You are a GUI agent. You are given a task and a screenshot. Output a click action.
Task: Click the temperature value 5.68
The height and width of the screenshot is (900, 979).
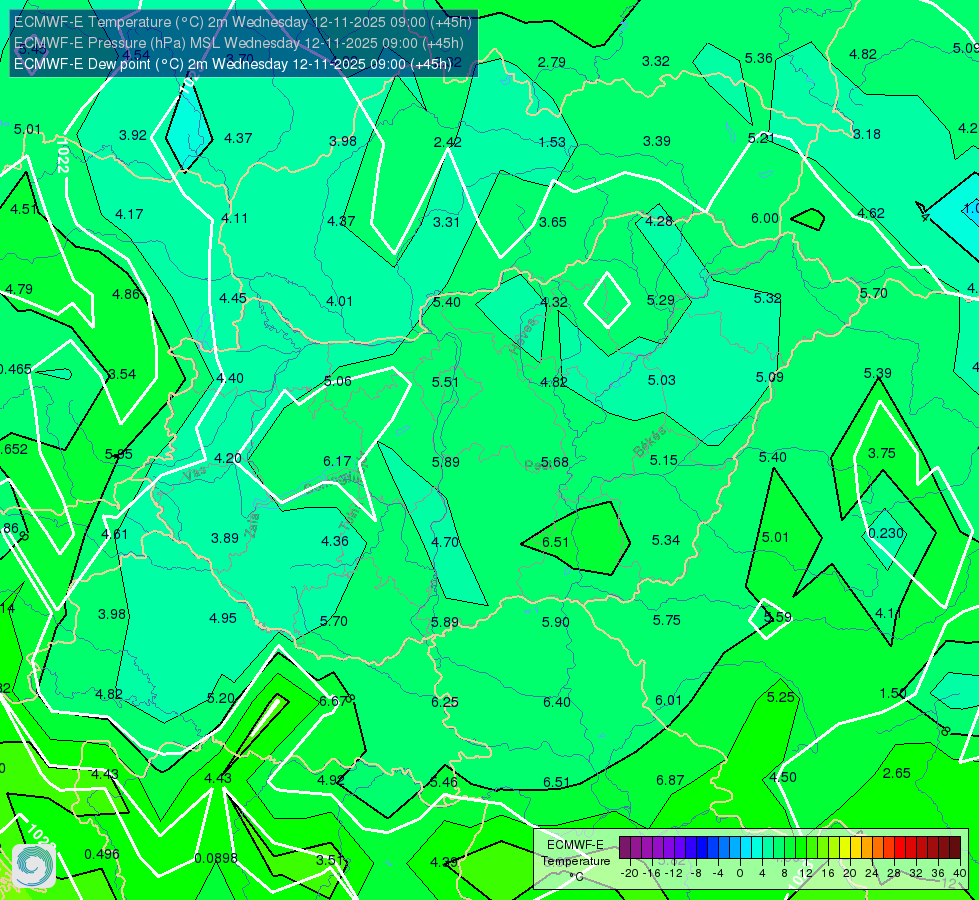(554, 462)
